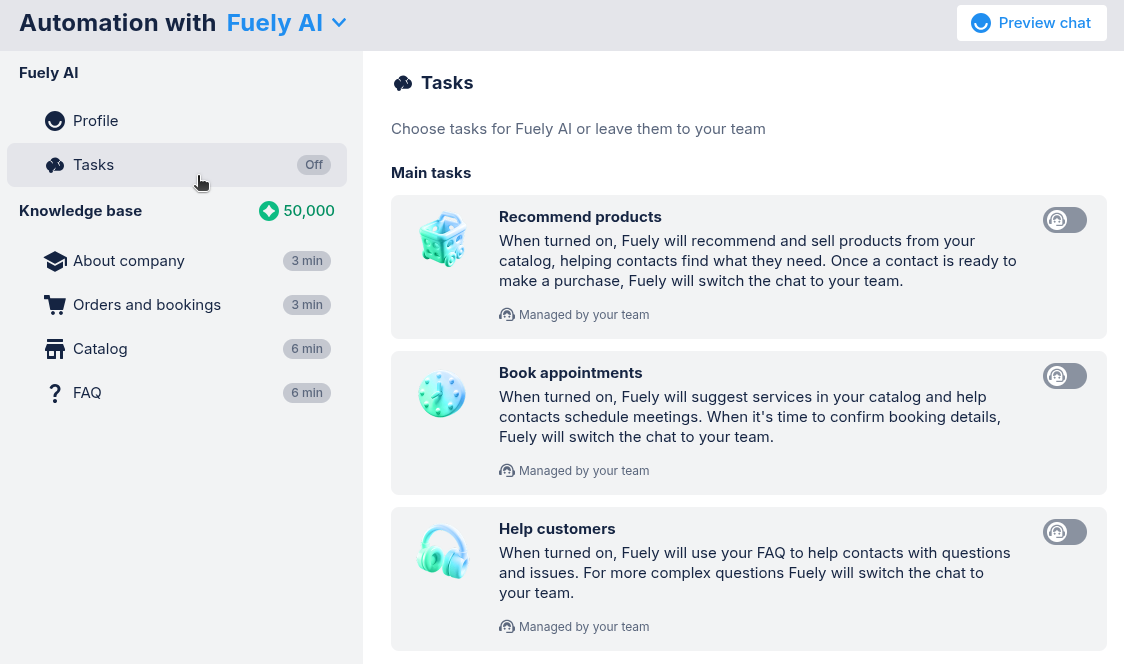
Task: Open the Orders and bookings section
Action: point(147,305)
